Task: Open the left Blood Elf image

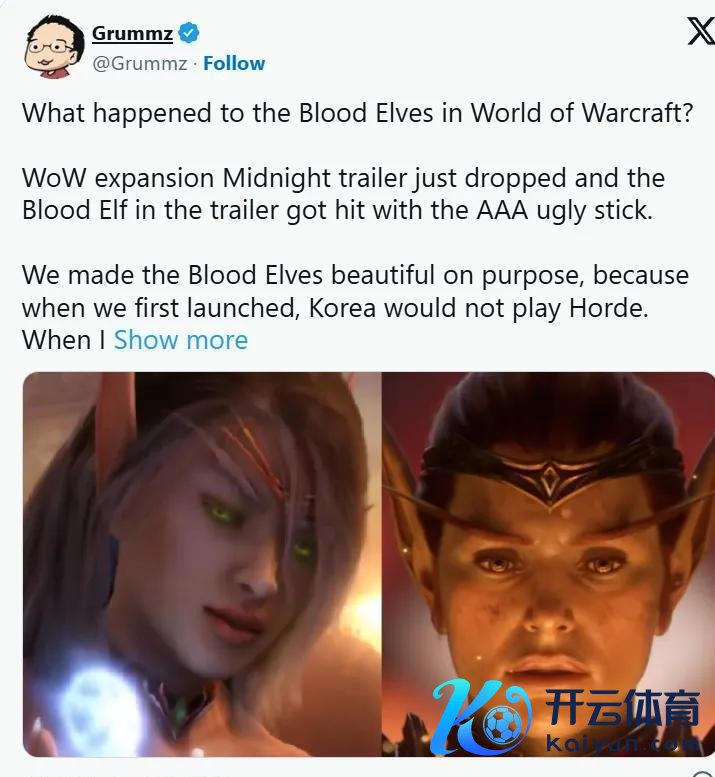Action: click(202, 564)
